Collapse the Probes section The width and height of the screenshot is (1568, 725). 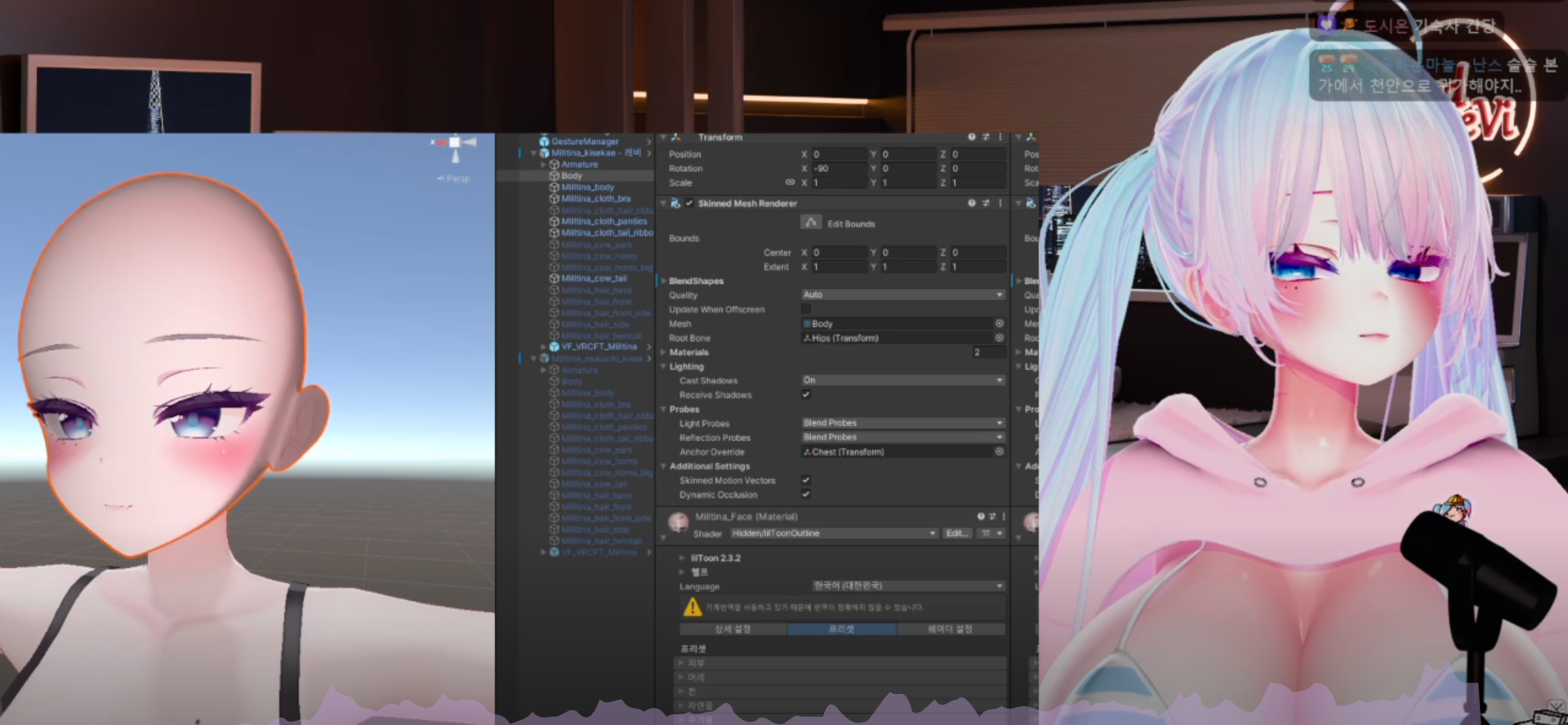pyautogui.click(x=664, y=409)
